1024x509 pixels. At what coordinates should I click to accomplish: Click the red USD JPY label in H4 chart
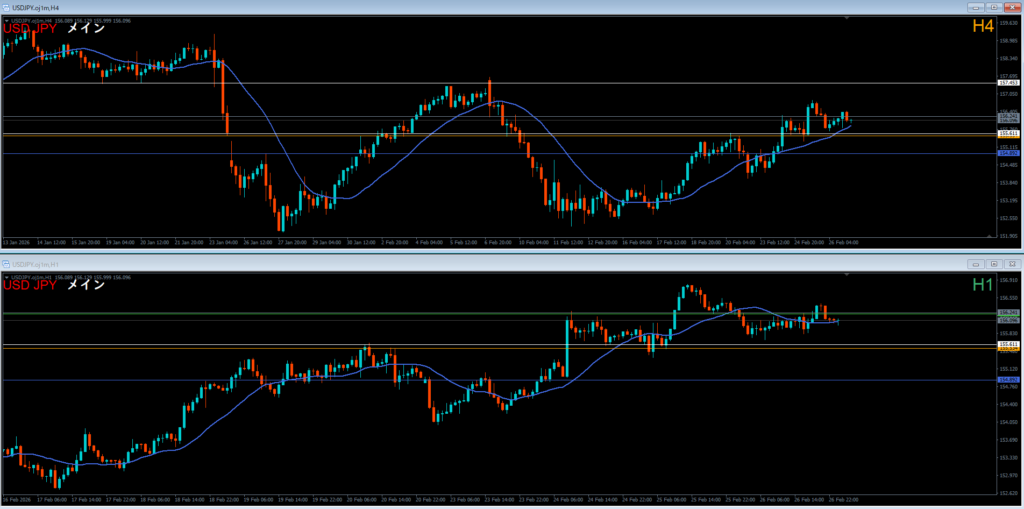coord(29,28)
